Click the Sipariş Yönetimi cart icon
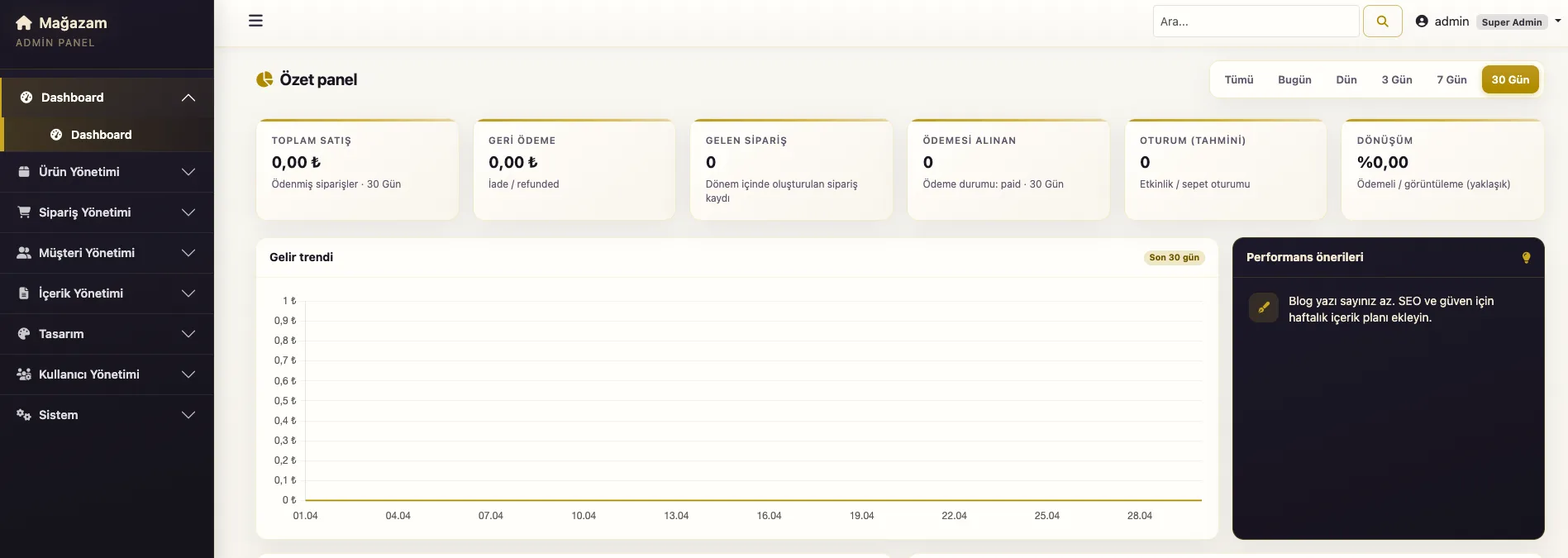Screen dimensions: 1568x558 [x=24, y=212]
